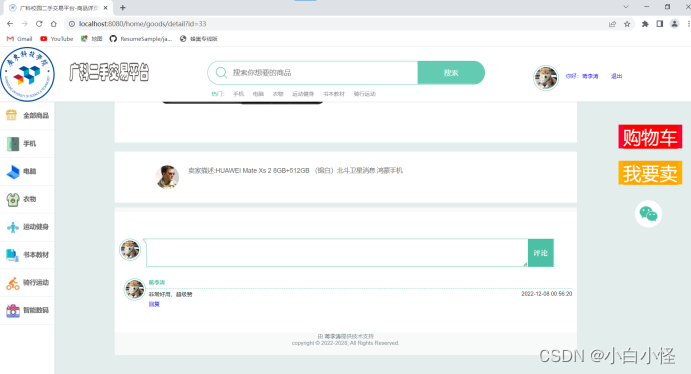This screenshot has width=691, height=374.
Task: Select hot keyword 手机 under search
Action: coord(238,94)
